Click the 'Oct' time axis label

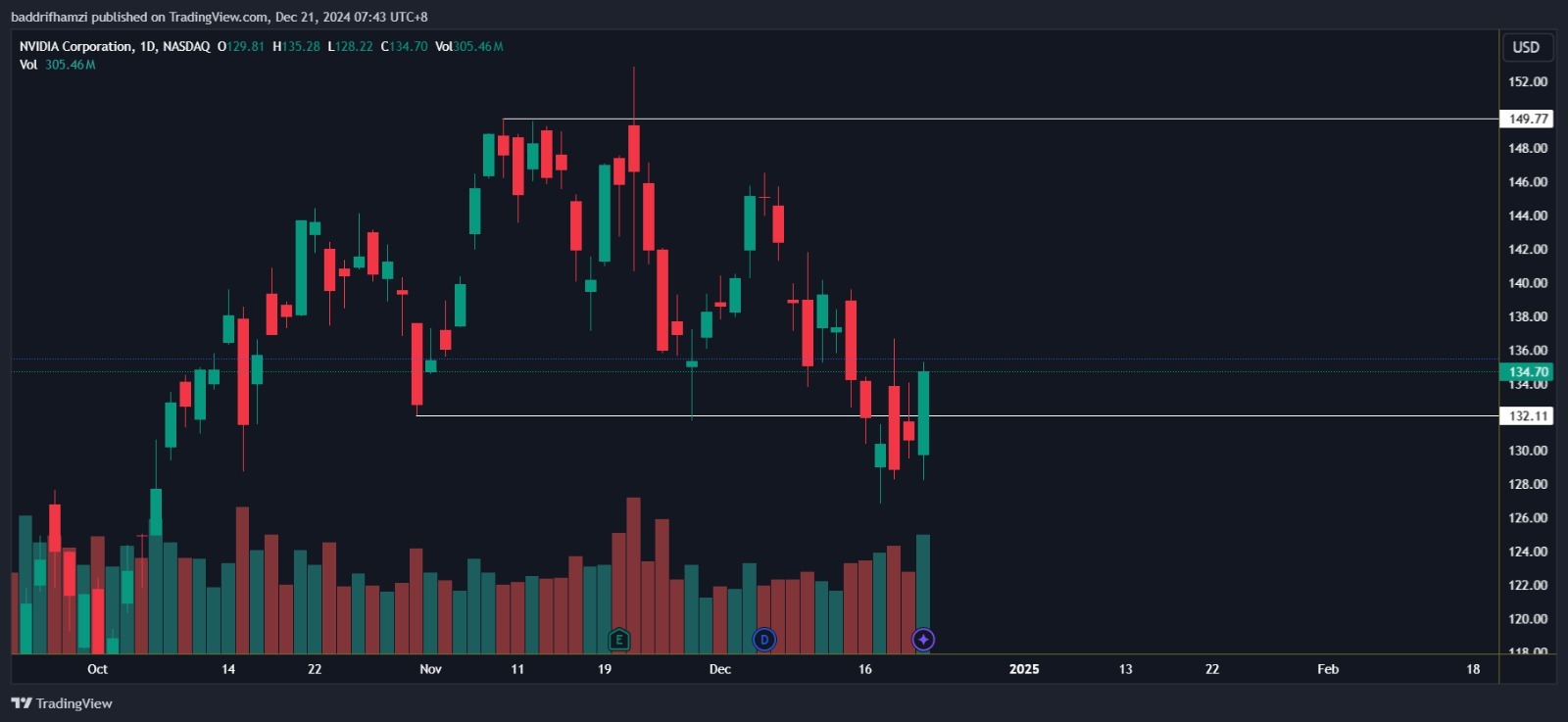pyautogui.click(x=97, y=669)
